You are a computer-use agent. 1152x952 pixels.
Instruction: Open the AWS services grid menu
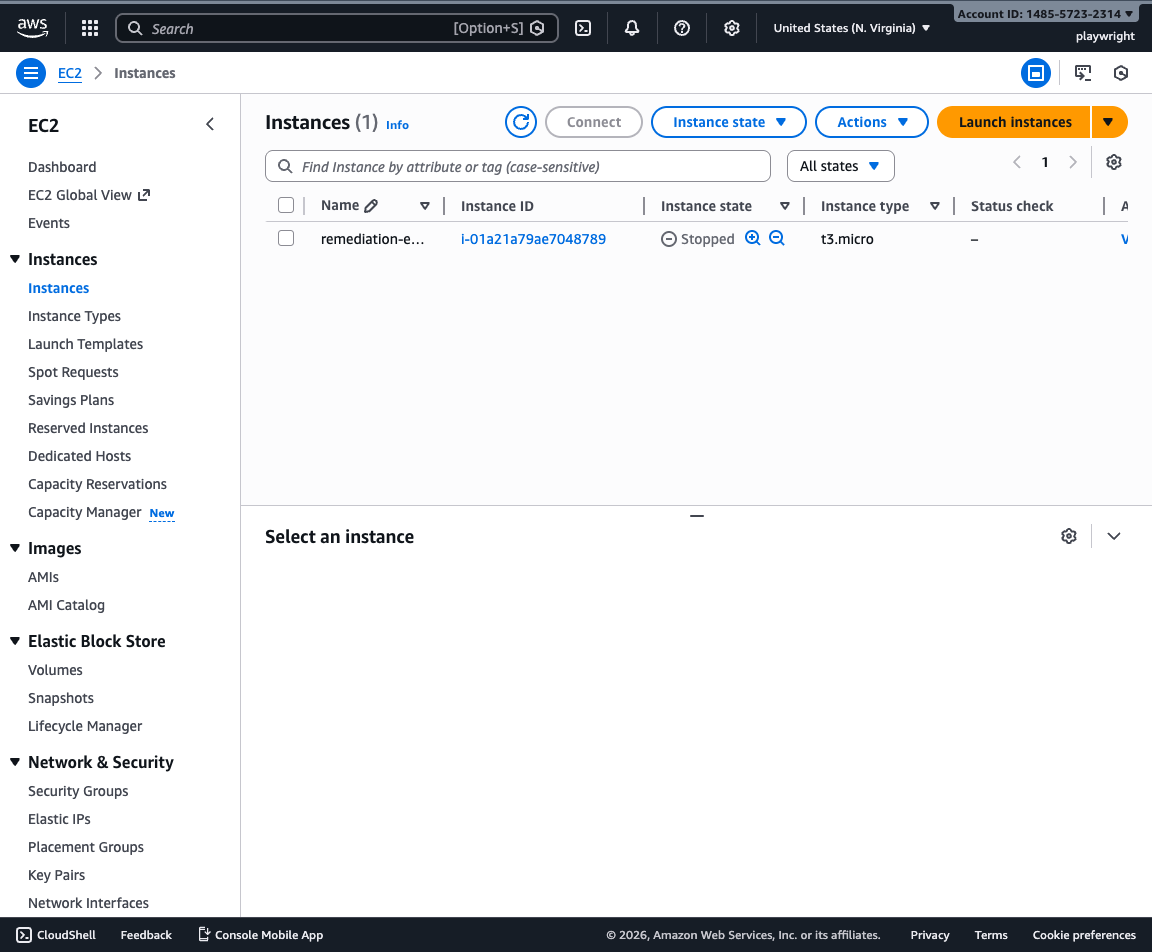89,27
